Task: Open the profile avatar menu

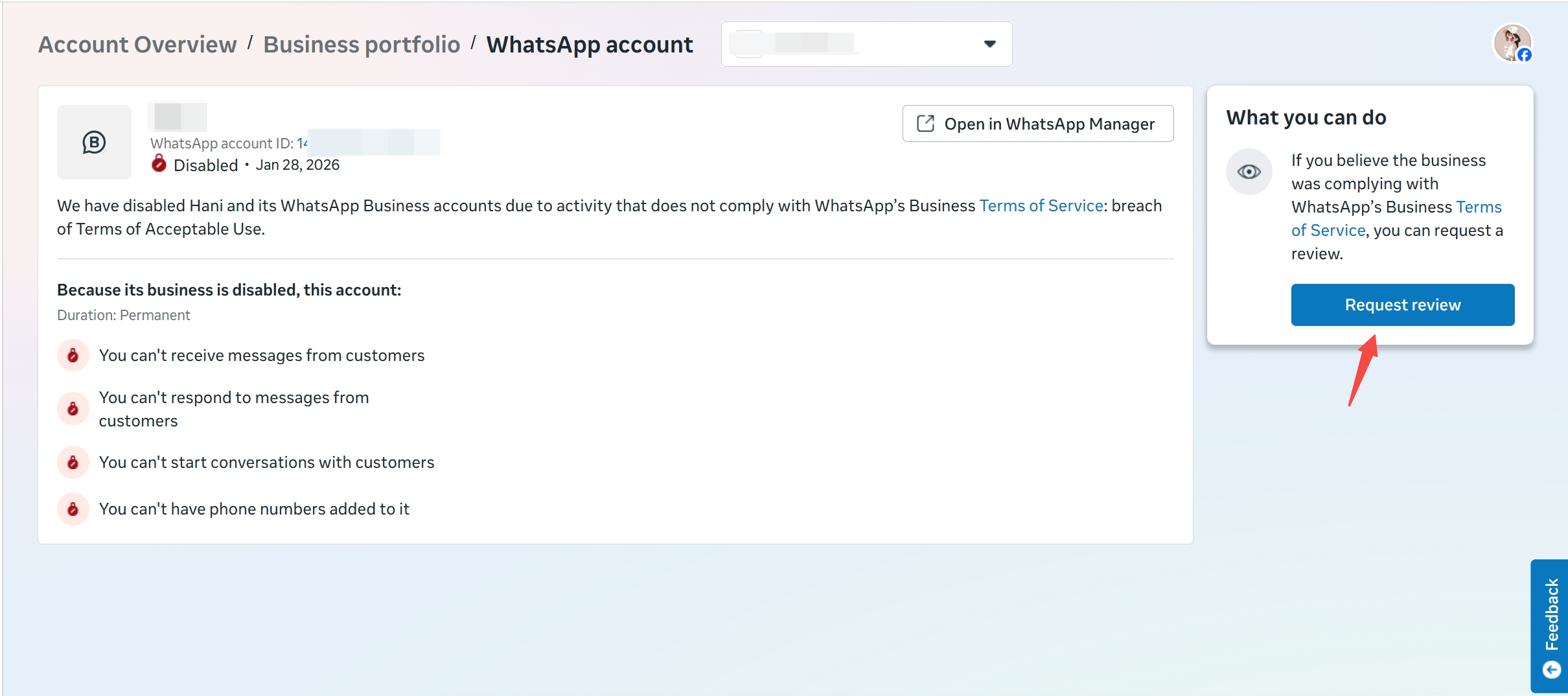Action: point(1512,43)
